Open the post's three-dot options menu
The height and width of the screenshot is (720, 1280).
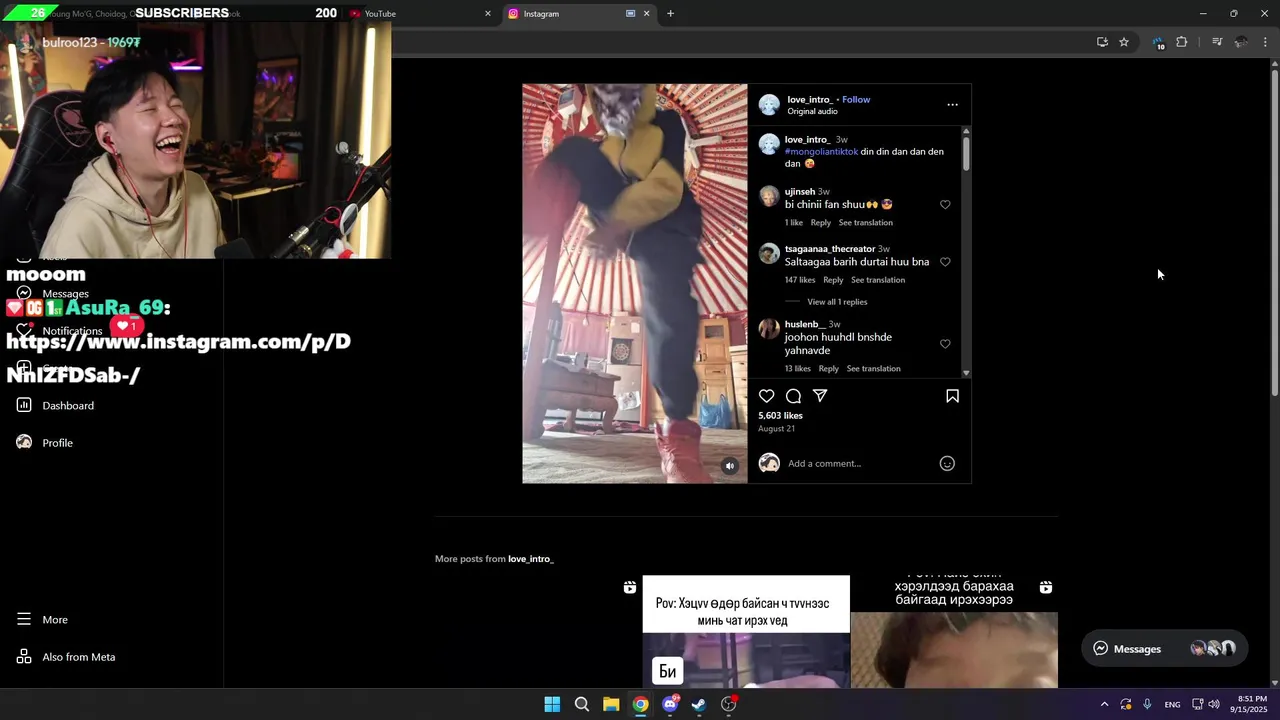952,104
